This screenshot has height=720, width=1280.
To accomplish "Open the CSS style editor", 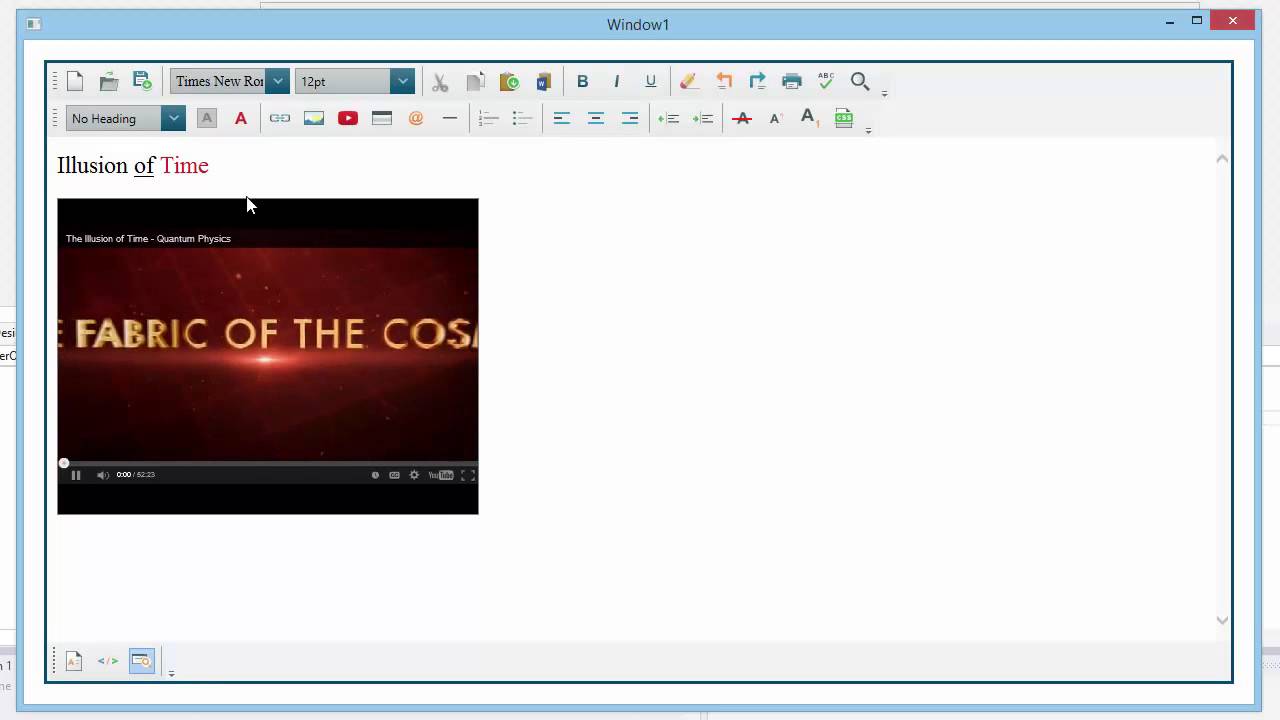I will pyautogui.click(x=844, y=118).
